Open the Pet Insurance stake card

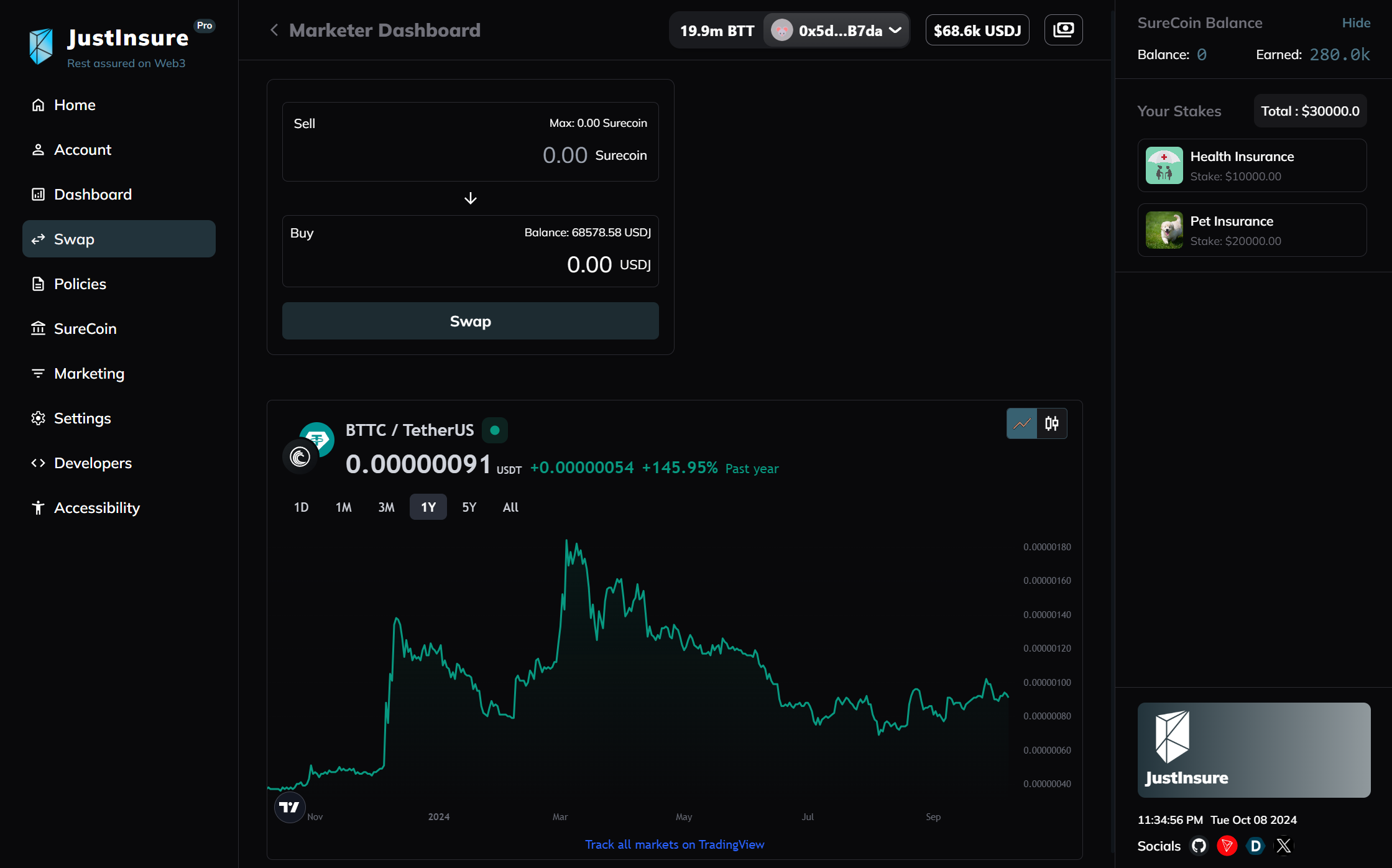(x=1251, y=230)
